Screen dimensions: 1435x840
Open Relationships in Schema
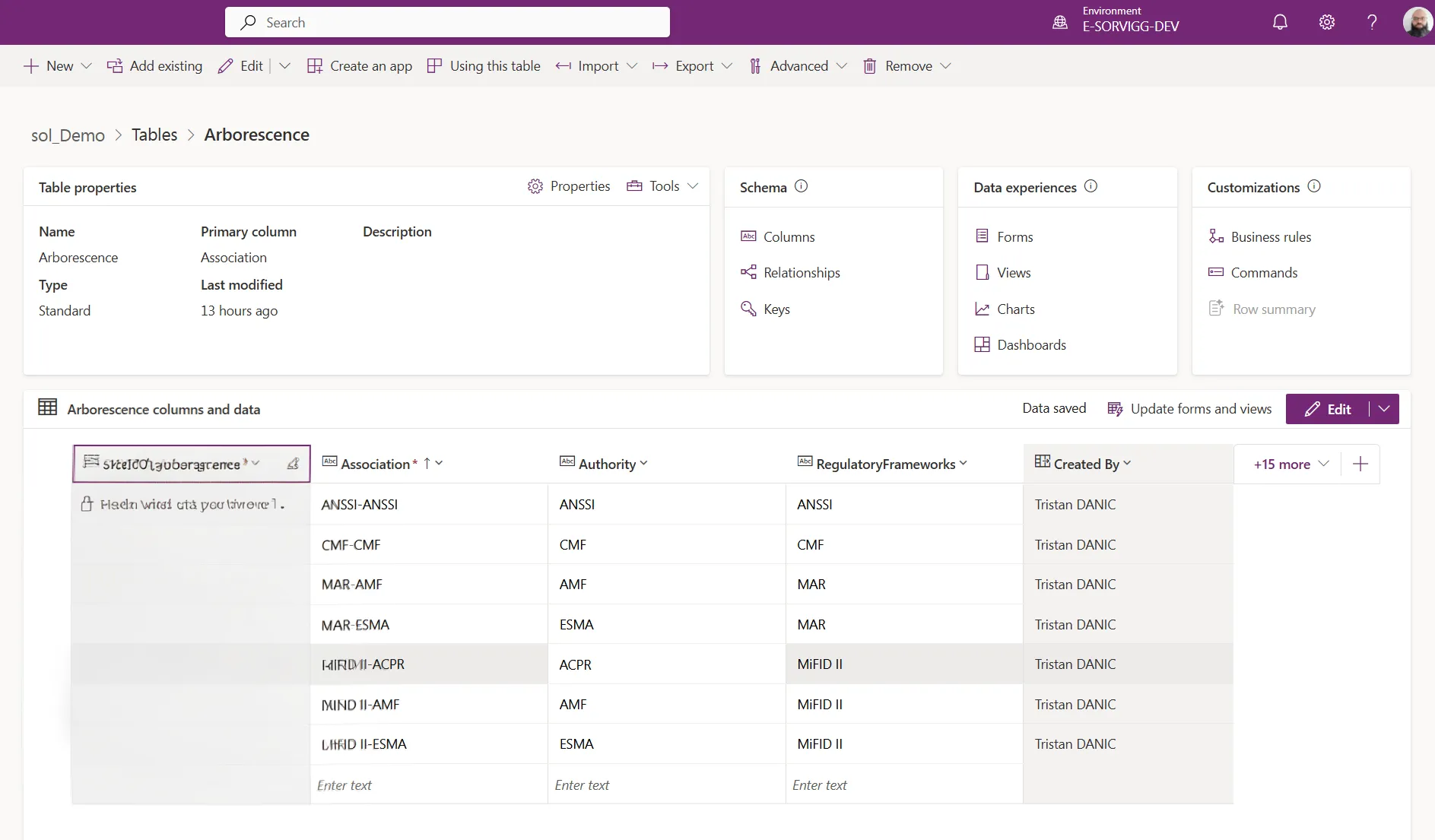pyautogui.click(x=790, y=272)
